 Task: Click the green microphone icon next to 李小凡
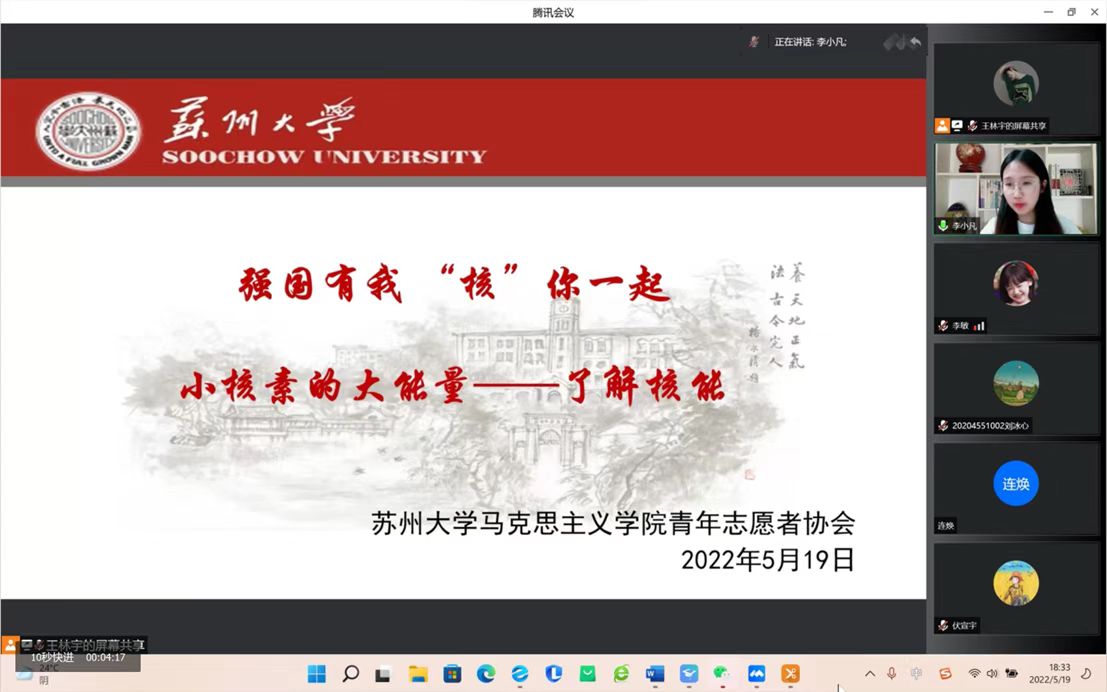943,226
